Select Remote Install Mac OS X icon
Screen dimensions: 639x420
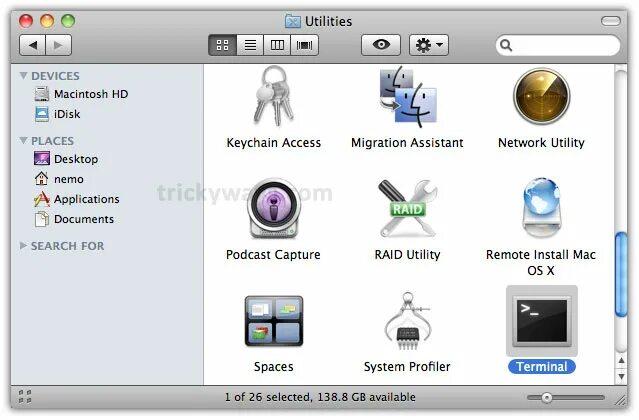click(x=541, y=208)
